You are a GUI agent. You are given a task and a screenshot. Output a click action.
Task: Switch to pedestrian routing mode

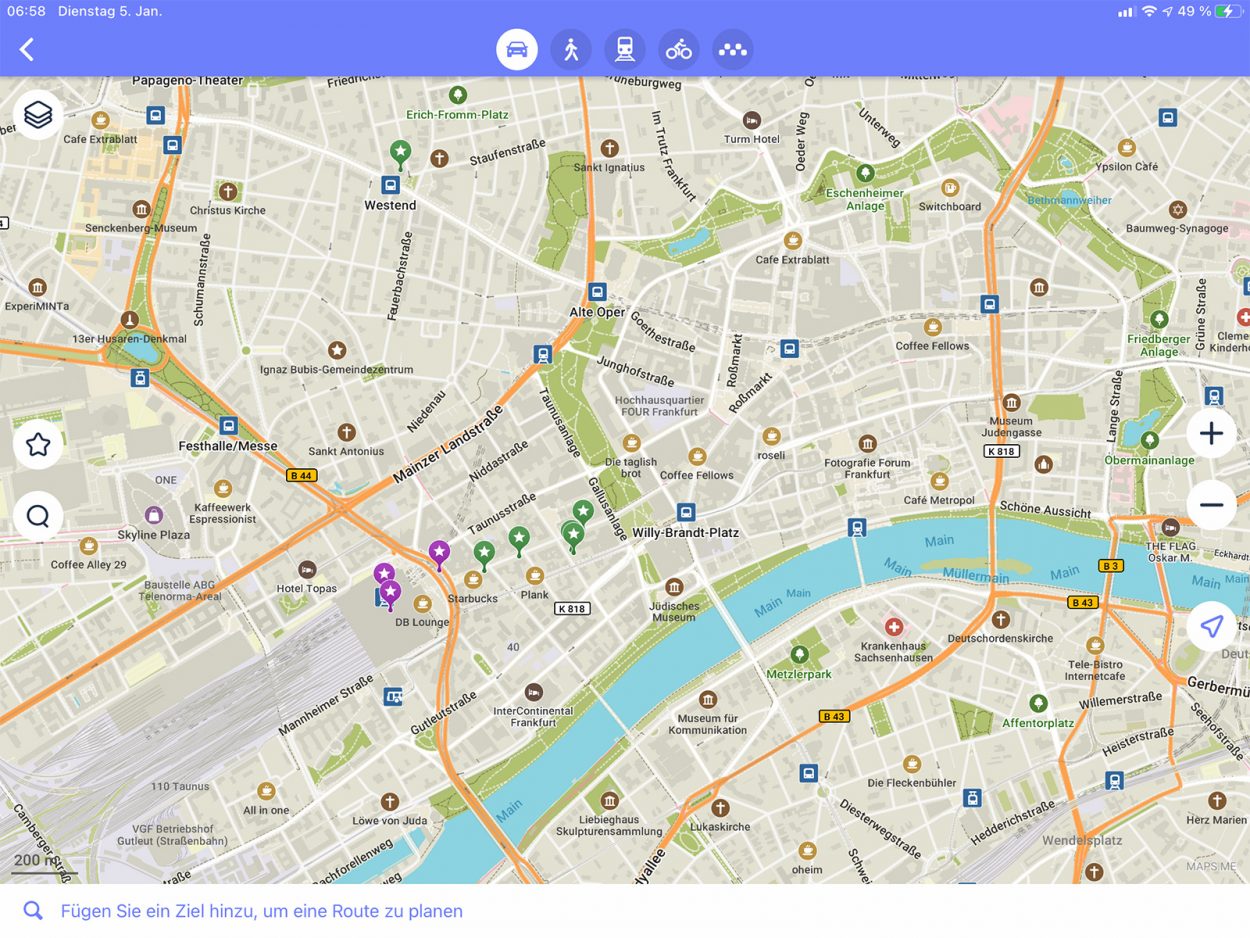point(571,49)
